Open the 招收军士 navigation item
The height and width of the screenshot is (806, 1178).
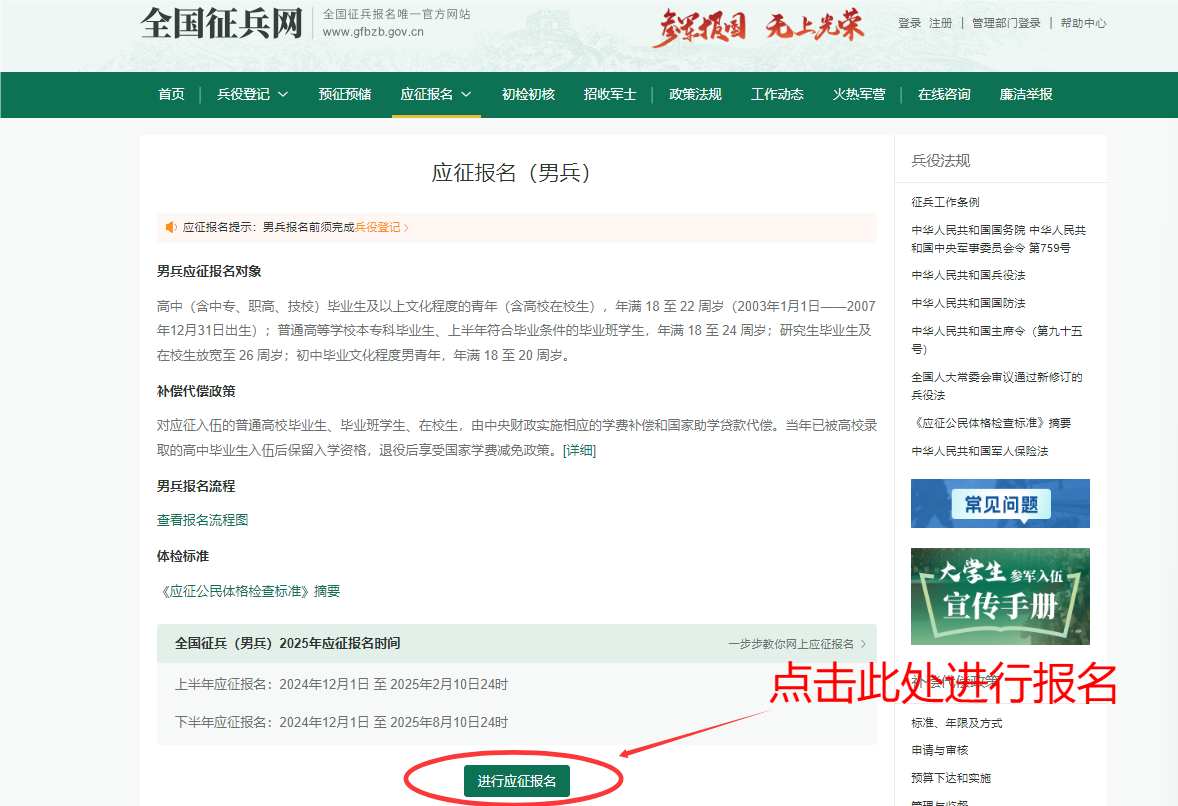pos(610,94)
